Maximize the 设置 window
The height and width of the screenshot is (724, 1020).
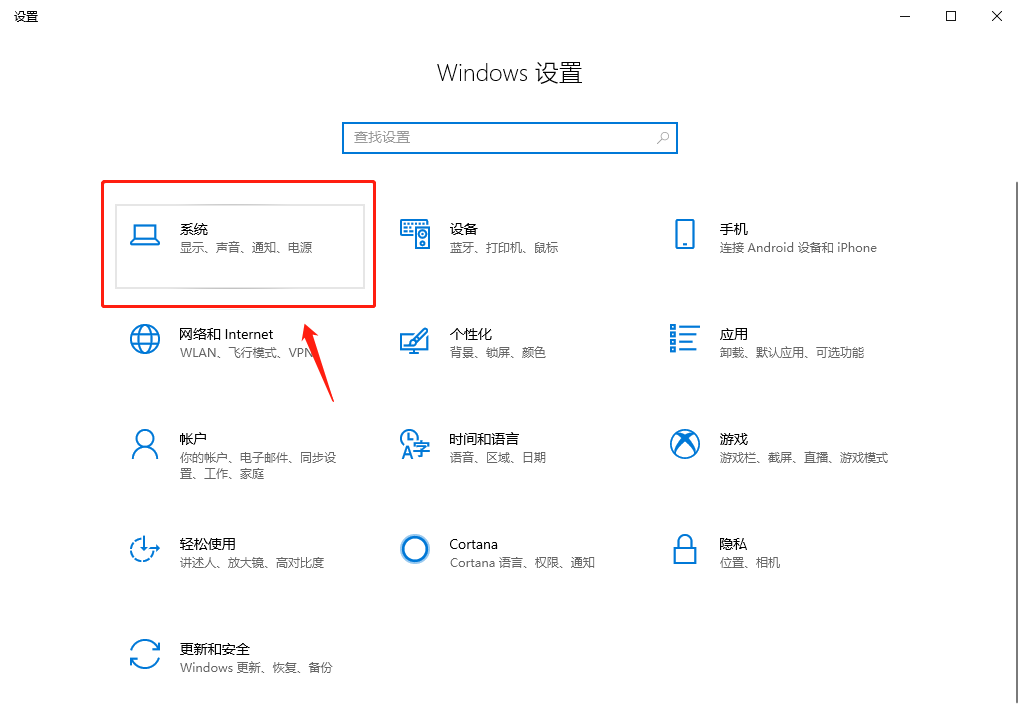(x=951, y=16)
